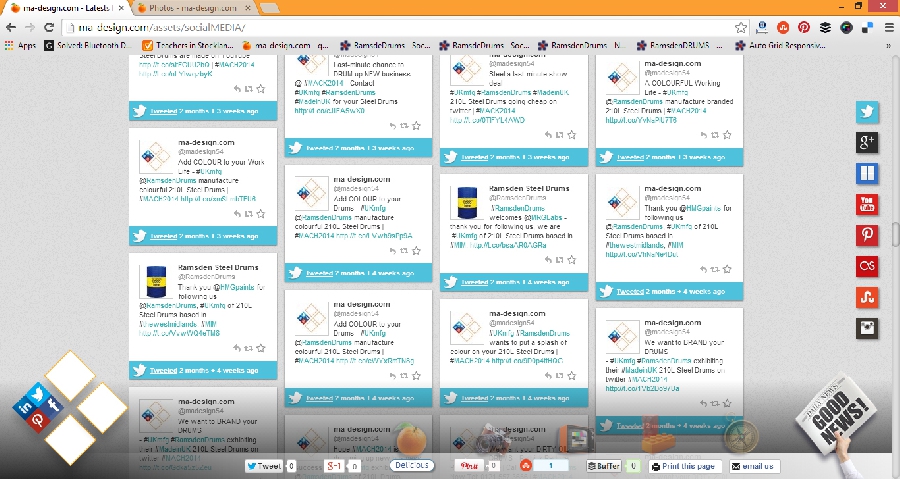This screenshot has width=900, height=479.
Task: Click the Twitter icon in right sidebar
Action: (x=867, y=112)
